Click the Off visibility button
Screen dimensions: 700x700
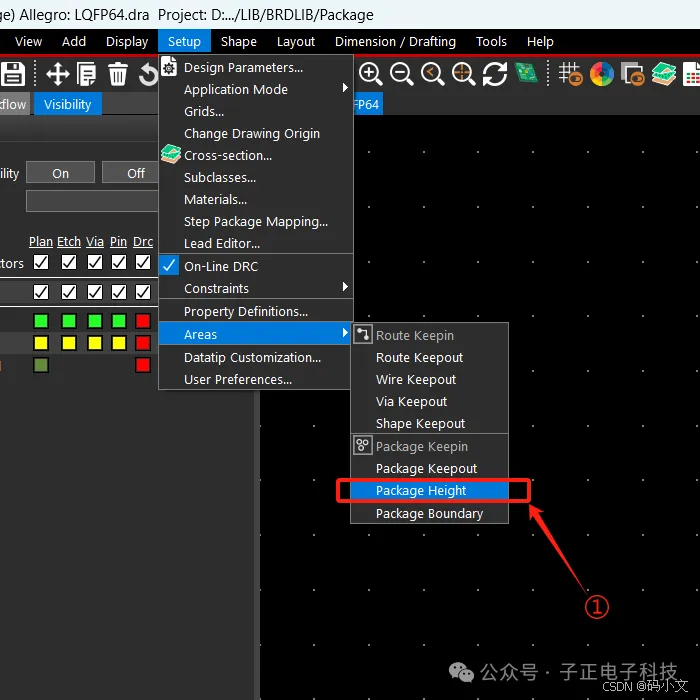(130, 173)
